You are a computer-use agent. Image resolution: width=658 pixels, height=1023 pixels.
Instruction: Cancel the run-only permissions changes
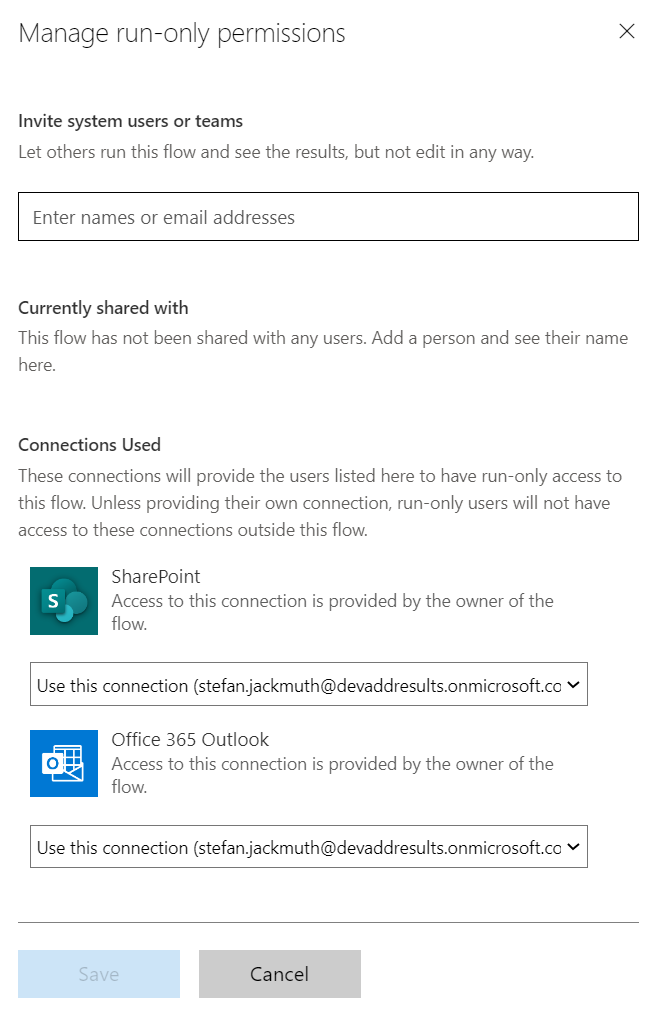(x=279, y=974)
